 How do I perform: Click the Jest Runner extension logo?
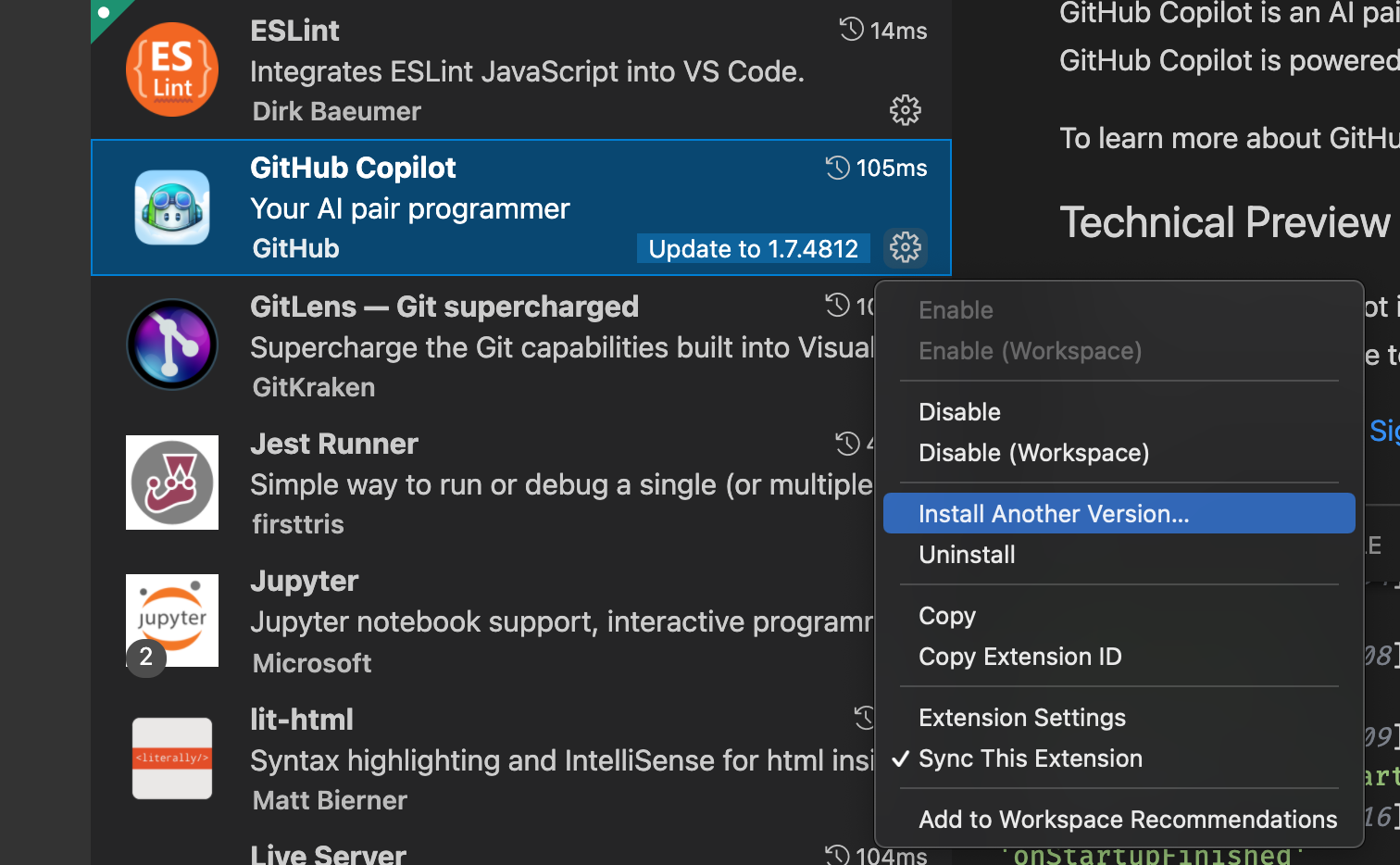point(172,483)
